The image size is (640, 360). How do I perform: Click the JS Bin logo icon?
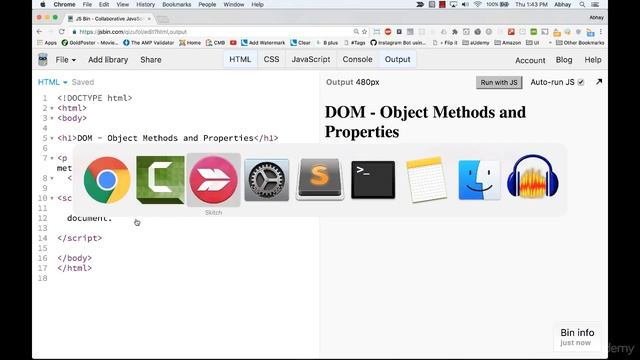(43, 60)
